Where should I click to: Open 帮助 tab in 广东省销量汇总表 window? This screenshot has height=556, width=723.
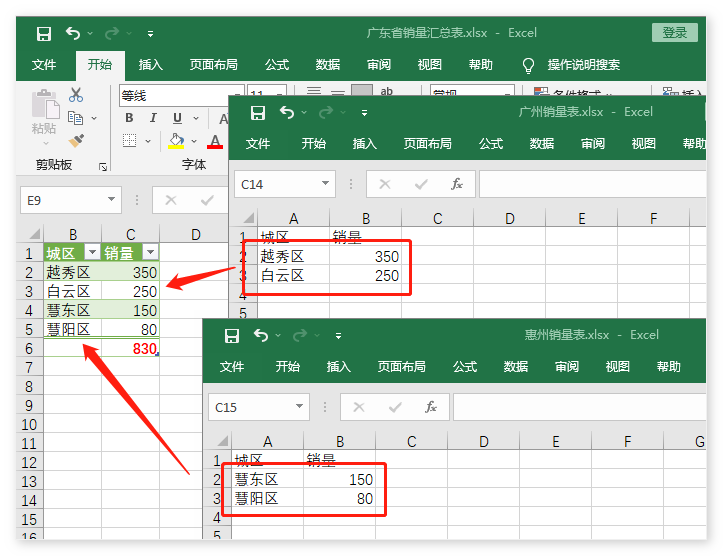click(x=480, y=65)
